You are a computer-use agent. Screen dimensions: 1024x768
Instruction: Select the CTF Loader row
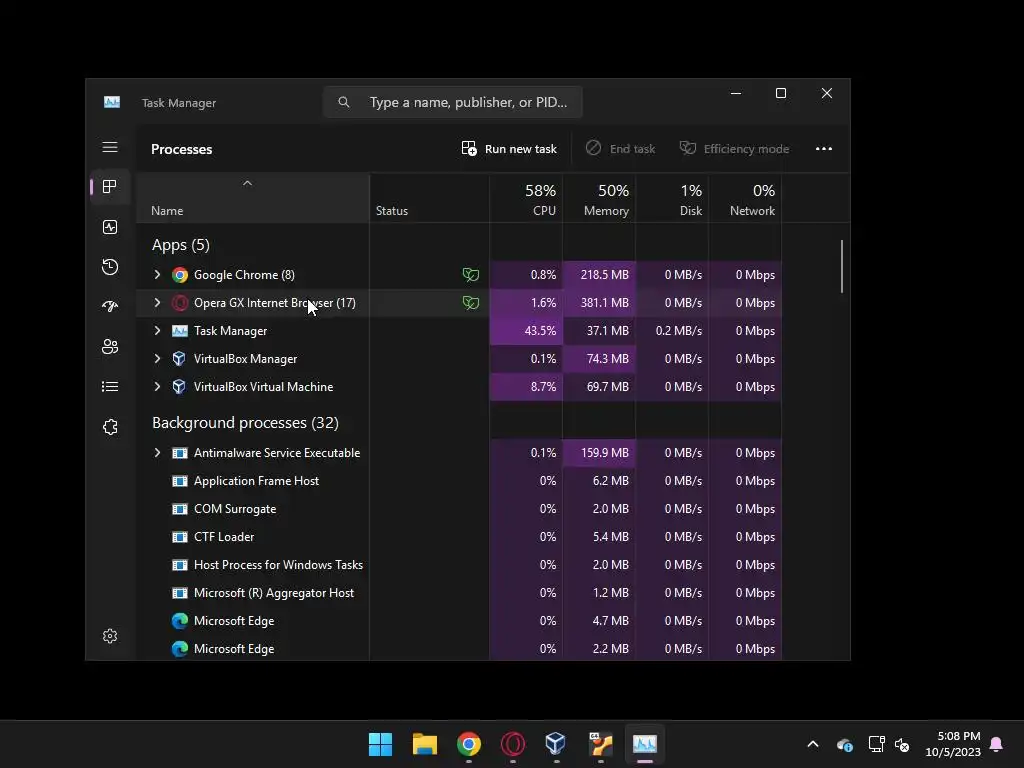pos(458,537)
